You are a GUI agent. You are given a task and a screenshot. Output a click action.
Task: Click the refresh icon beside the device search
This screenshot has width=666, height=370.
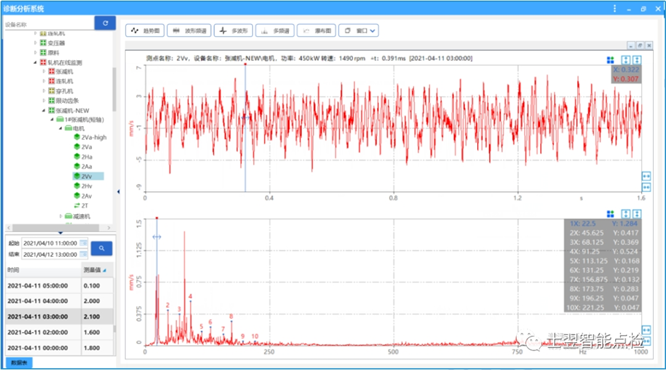point(105,23)
